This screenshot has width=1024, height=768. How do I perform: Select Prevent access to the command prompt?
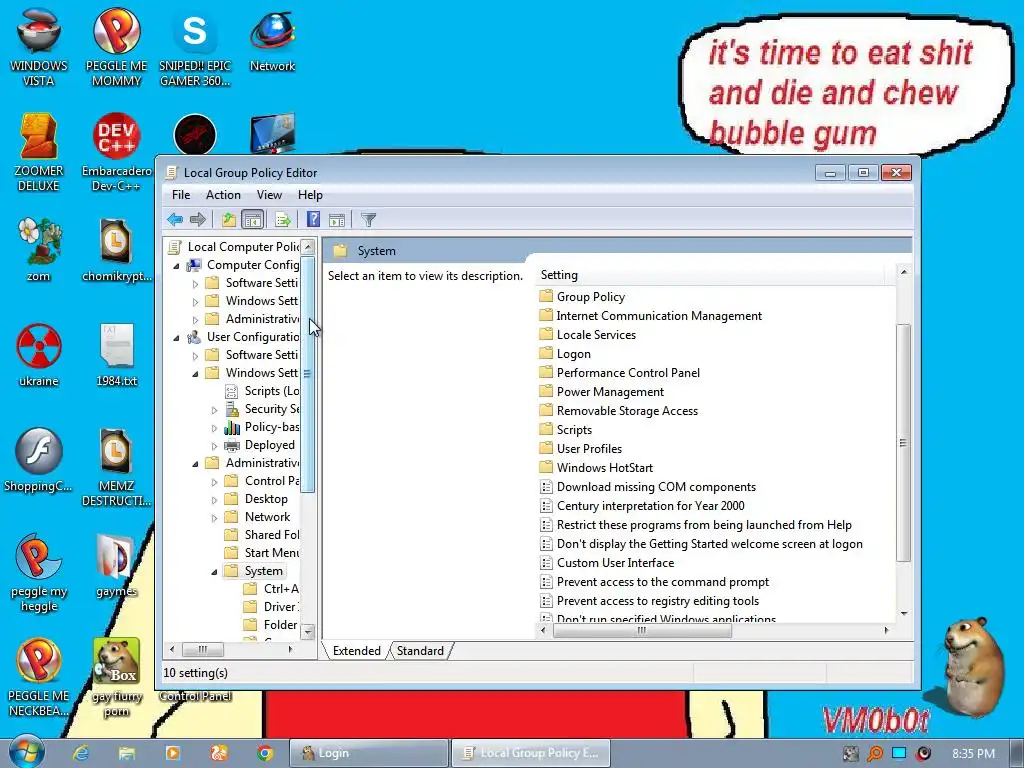(x=655, y=582)
